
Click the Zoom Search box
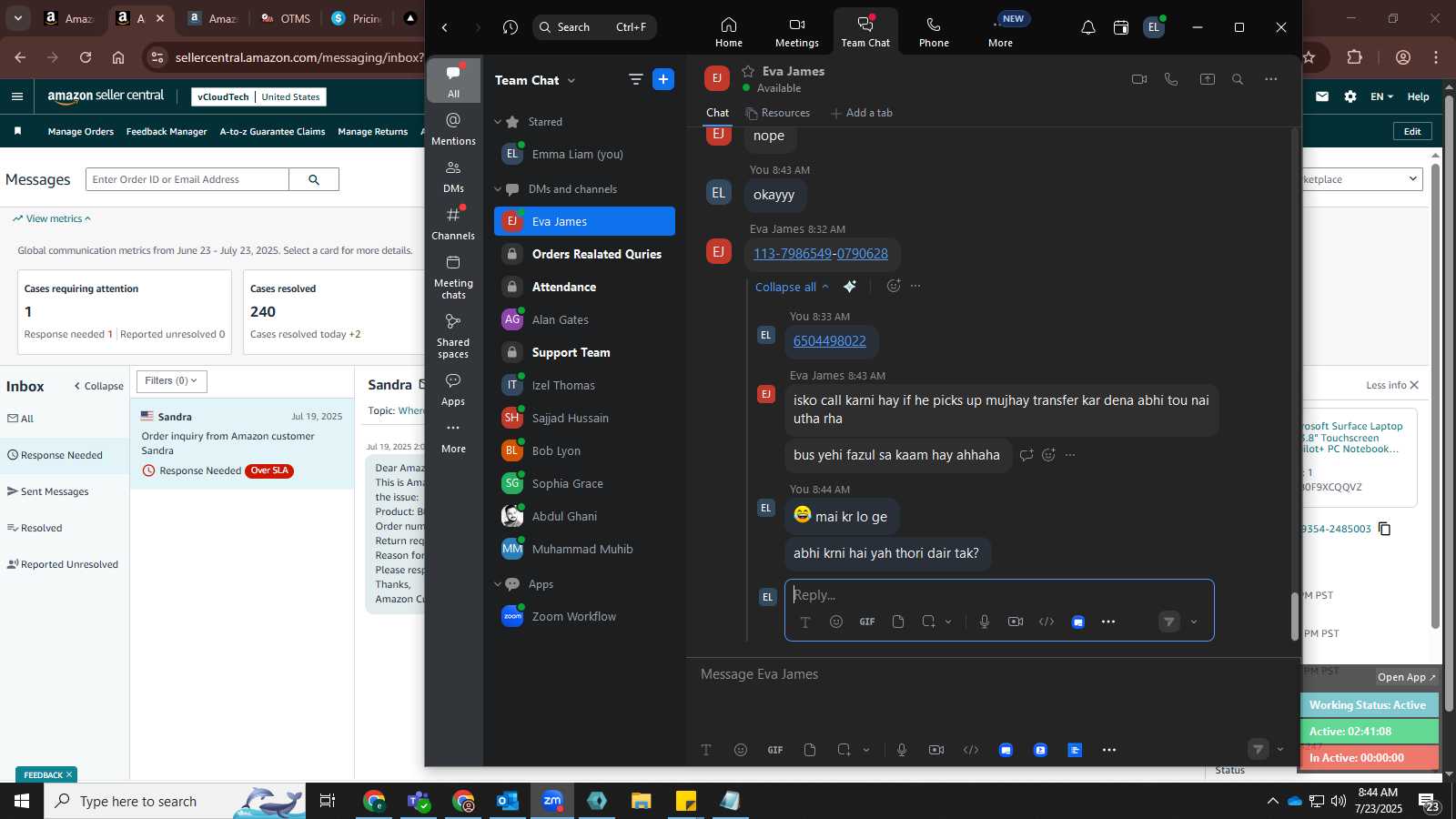pos(594,27)
